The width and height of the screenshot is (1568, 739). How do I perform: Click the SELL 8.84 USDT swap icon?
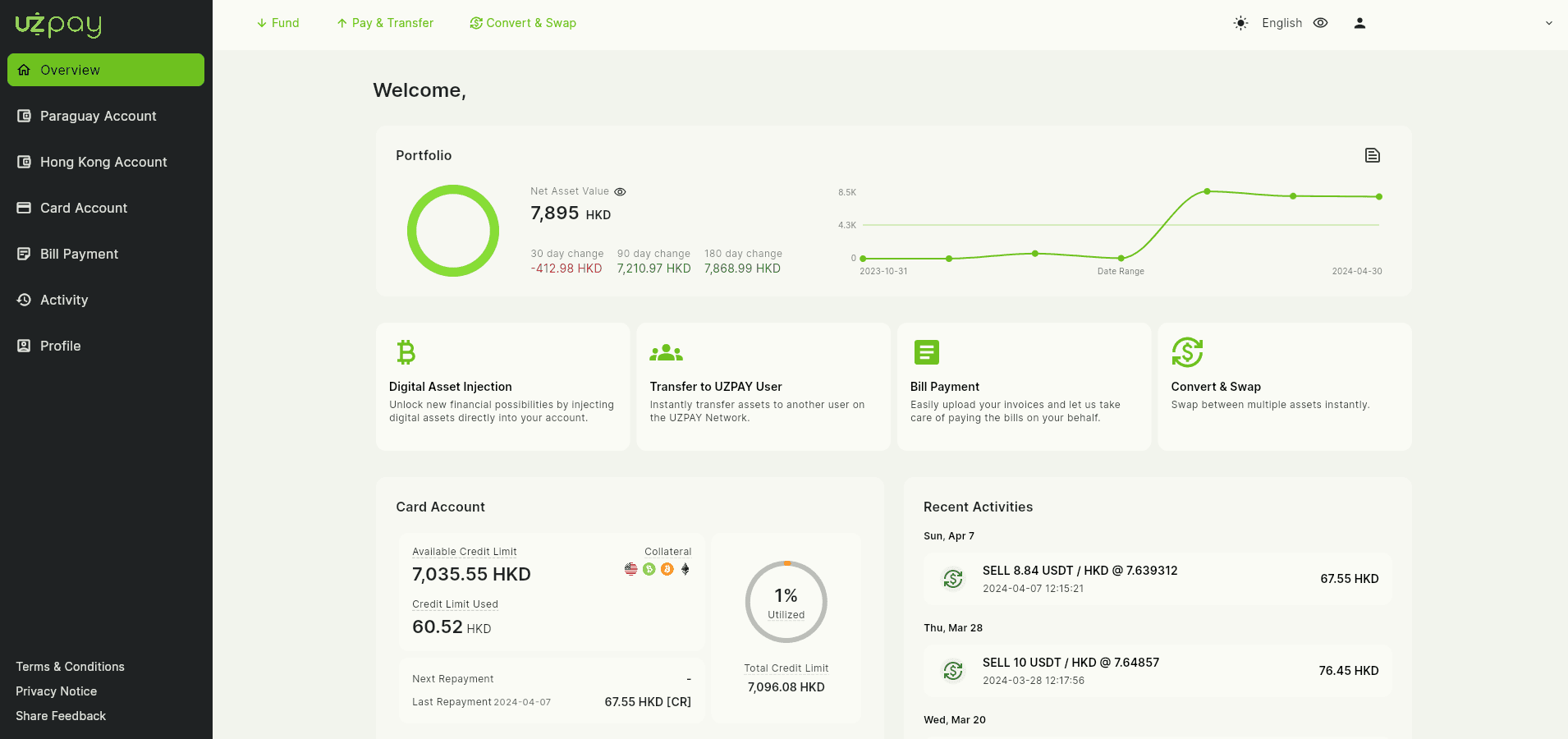click(953, 579)
